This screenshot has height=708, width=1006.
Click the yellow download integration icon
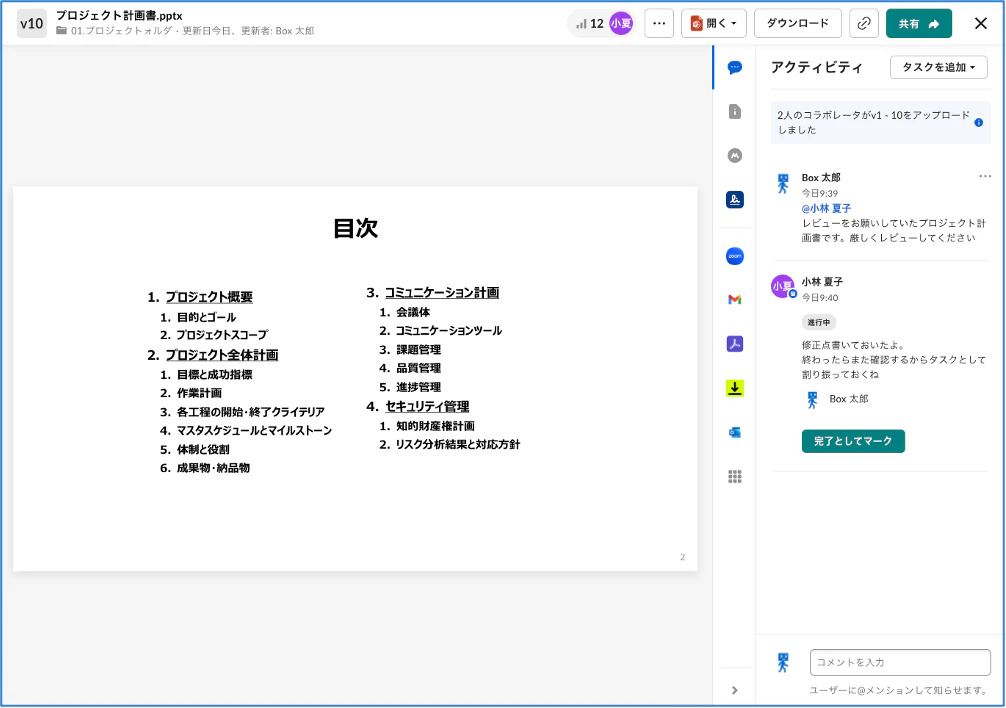[735, 388]
